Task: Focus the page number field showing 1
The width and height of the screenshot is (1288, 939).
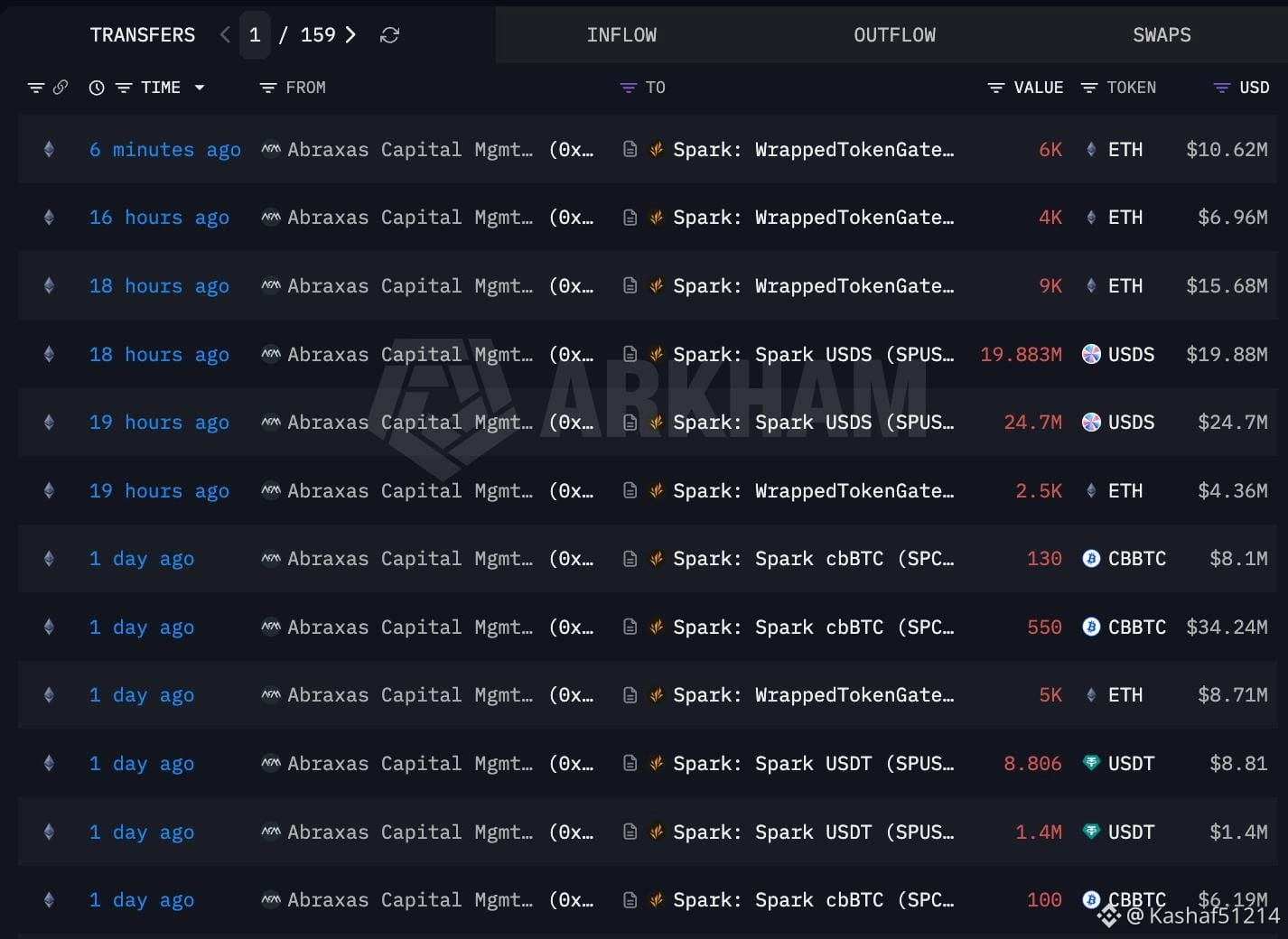Action: (255, 35)
